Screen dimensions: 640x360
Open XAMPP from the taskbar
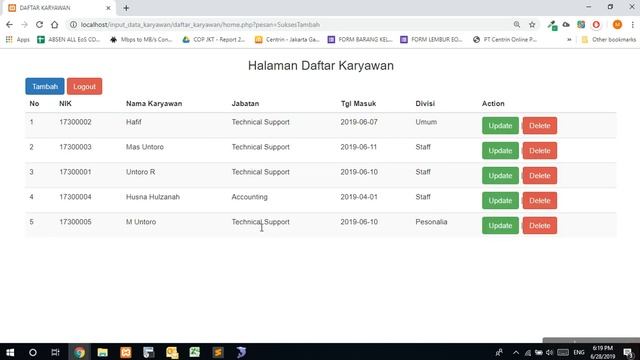coord(126,352)
